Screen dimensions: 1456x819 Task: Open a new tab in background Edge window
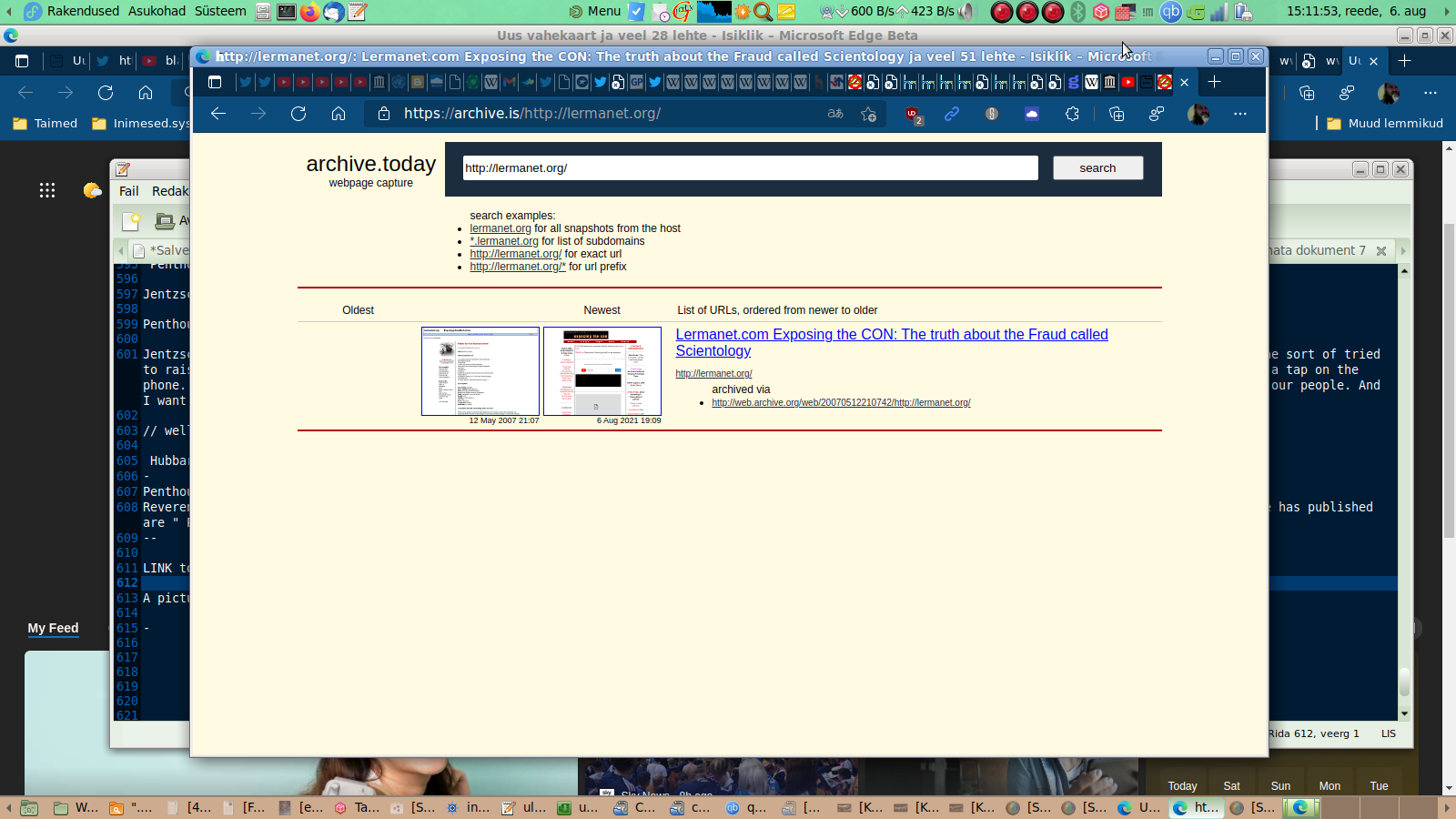1405,61
